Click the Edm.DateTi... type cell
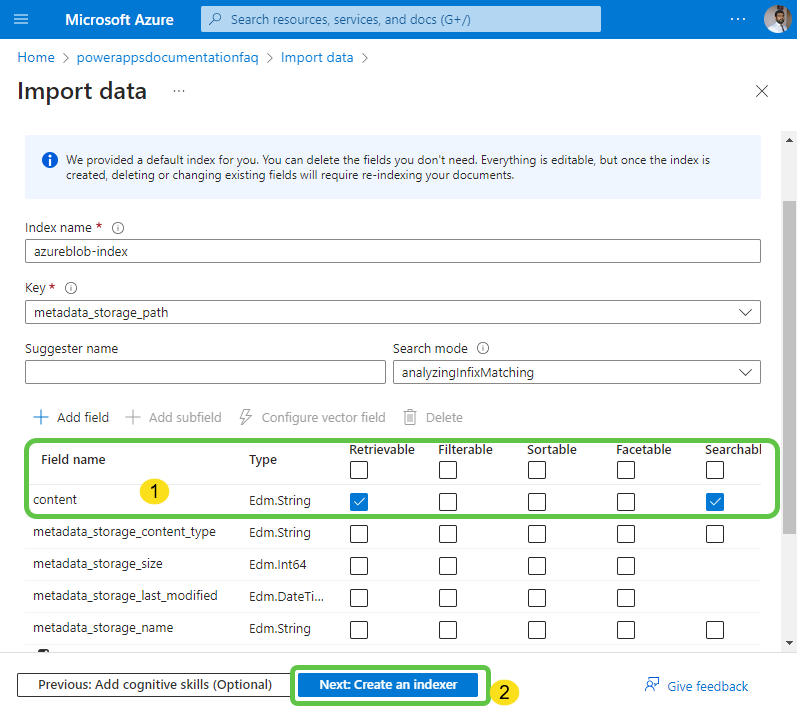 [286, 597]
